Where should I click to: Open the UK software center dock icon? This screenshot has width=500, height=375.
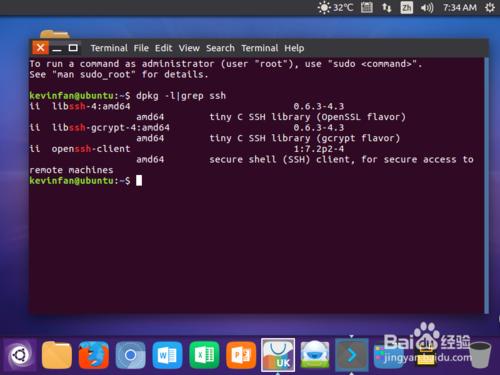pos(278,355)
